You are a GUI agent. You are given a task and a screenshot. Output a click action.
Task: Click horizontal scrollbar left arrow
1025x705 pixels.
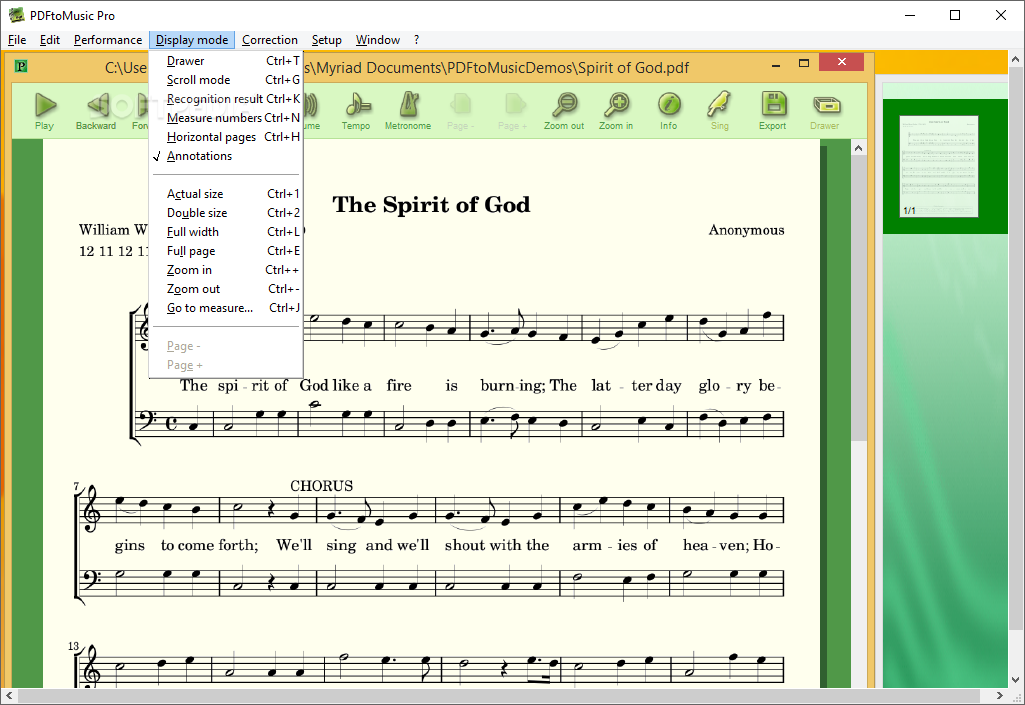(9, 695)
